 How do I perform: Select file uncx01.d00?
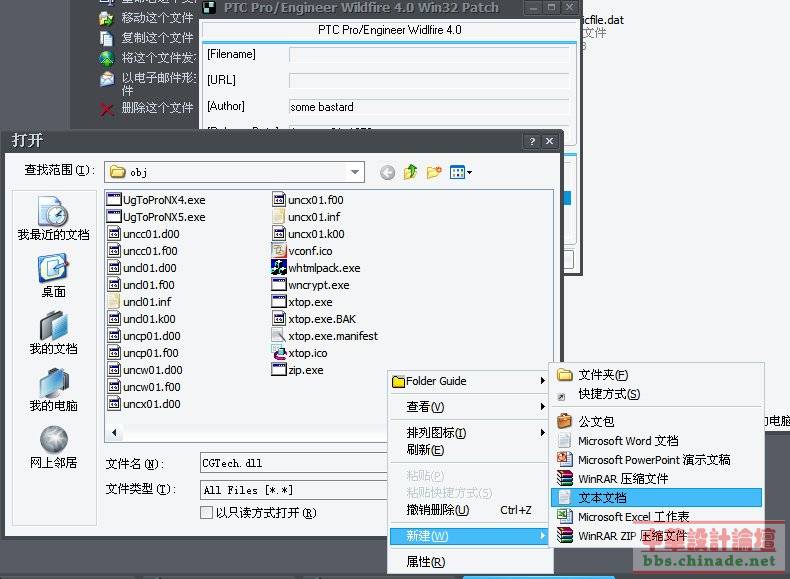(x=145, y=404)
